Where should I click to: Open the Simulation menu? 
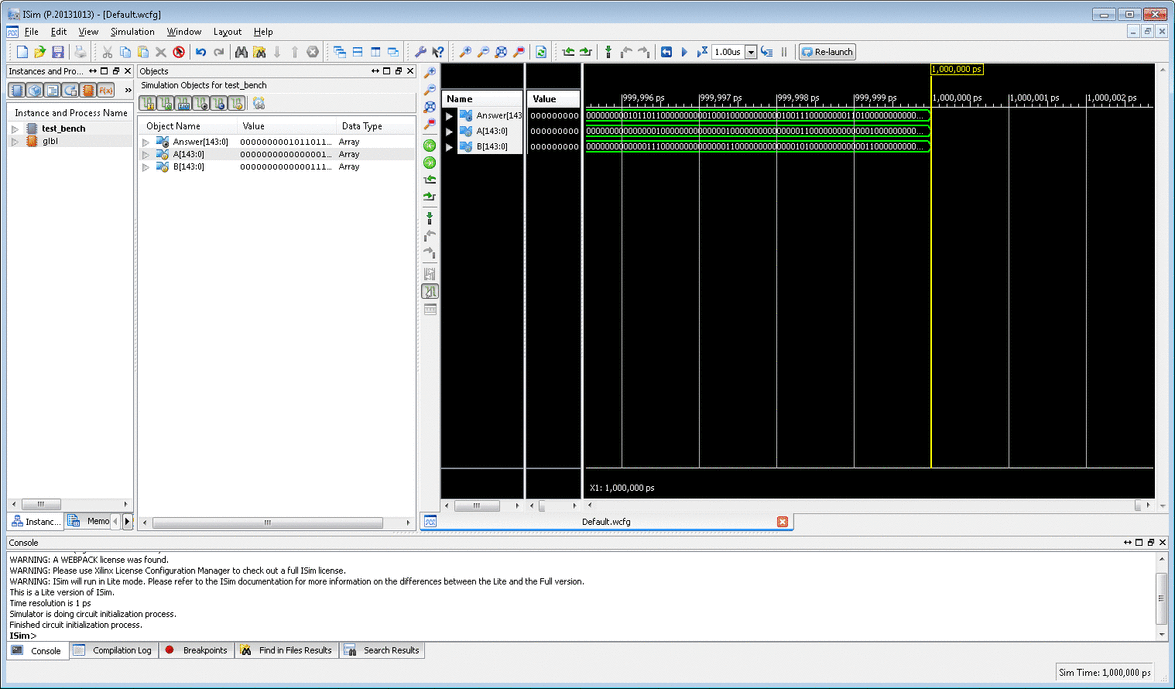[132, 32]
